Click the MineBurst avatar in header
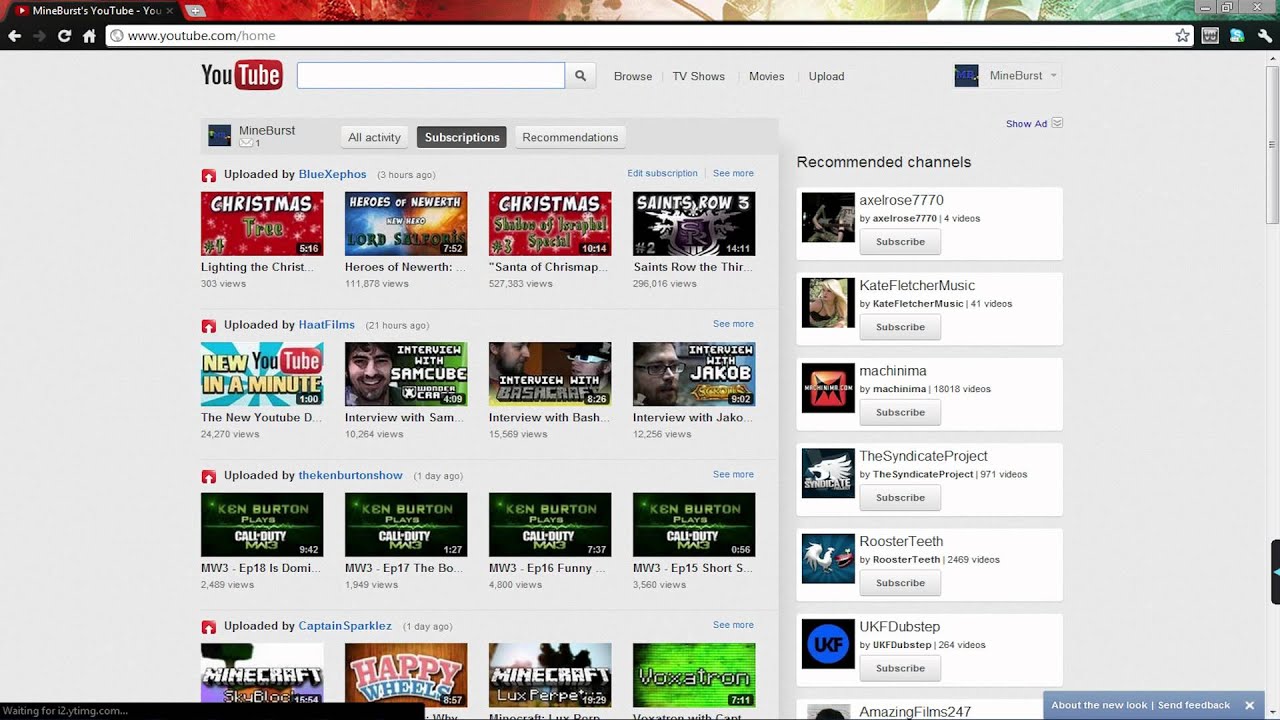1280x720 pixels. (966, 76)
